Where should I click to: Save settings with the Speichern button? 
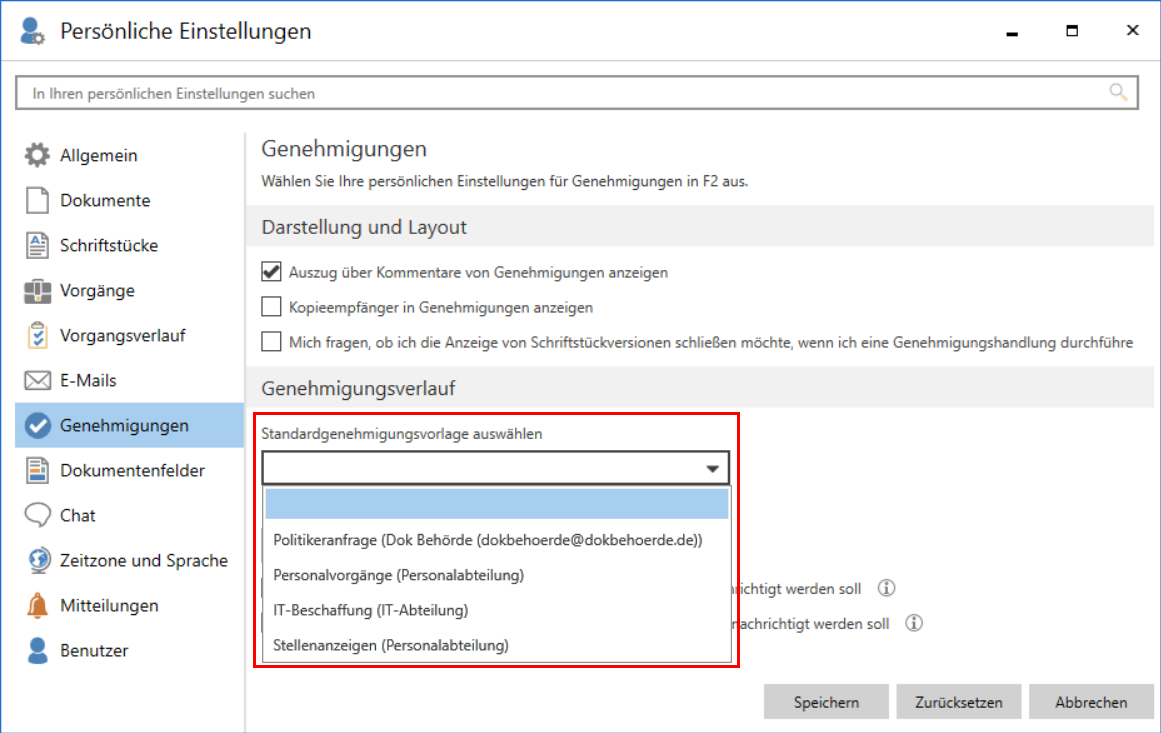(826, 702)
